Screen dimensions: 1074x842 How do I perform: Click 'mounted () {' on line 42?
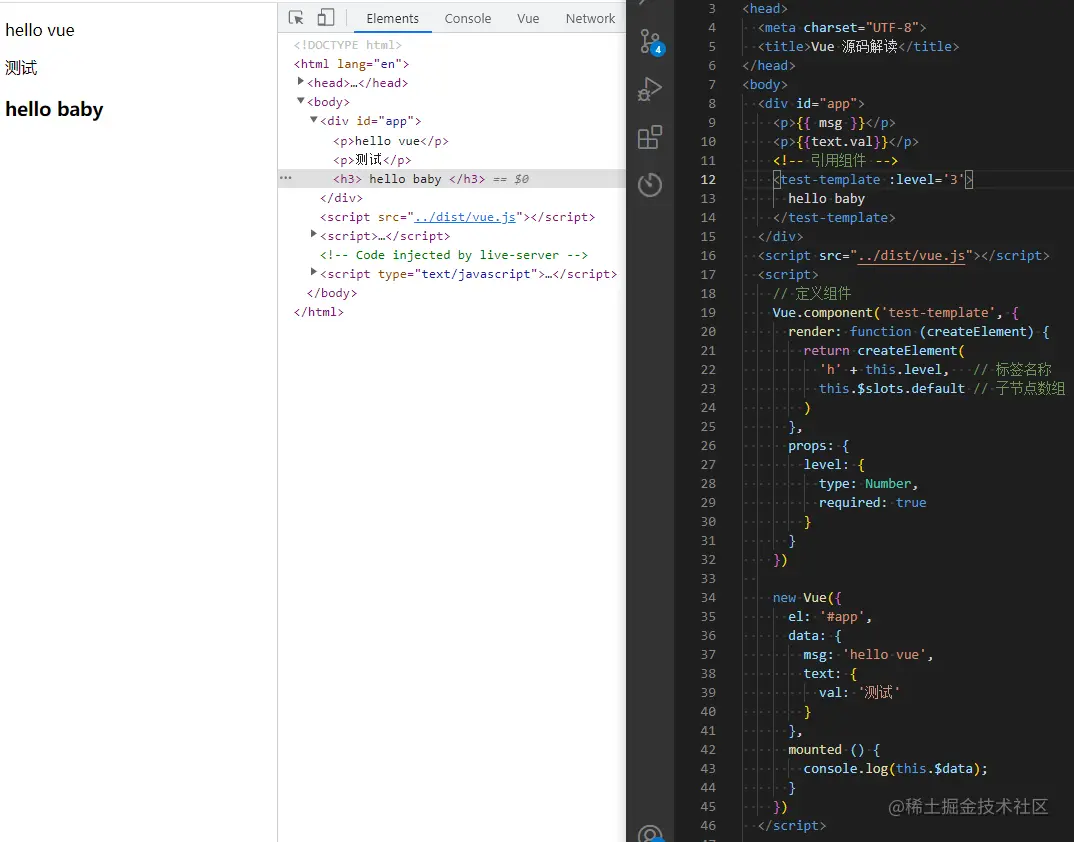834,750
